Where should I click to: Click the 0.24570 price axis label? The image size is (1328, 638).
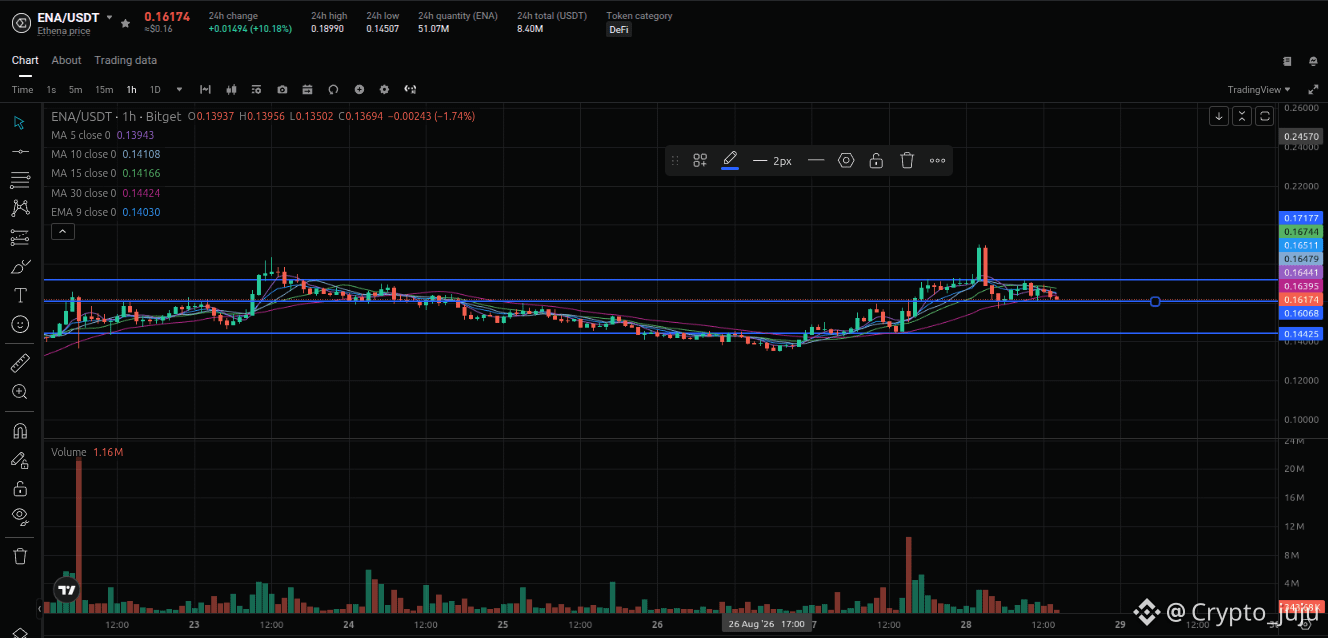[x=1301, y=136]
